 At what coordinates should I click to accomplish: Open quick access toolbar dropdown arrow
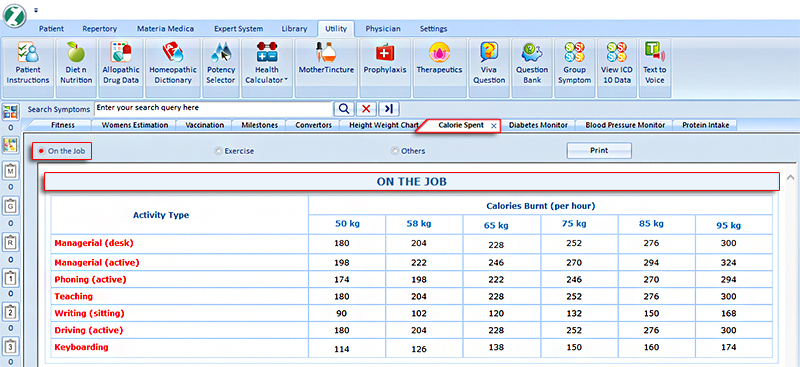point(36,10)
